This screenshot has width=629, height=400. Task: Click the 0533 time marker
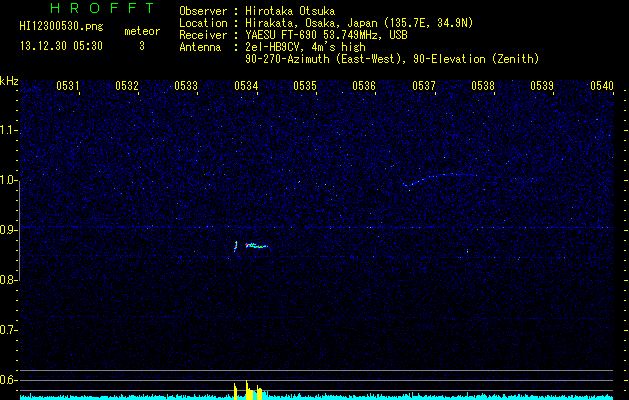pyautogui.click(x=186, y=86)
